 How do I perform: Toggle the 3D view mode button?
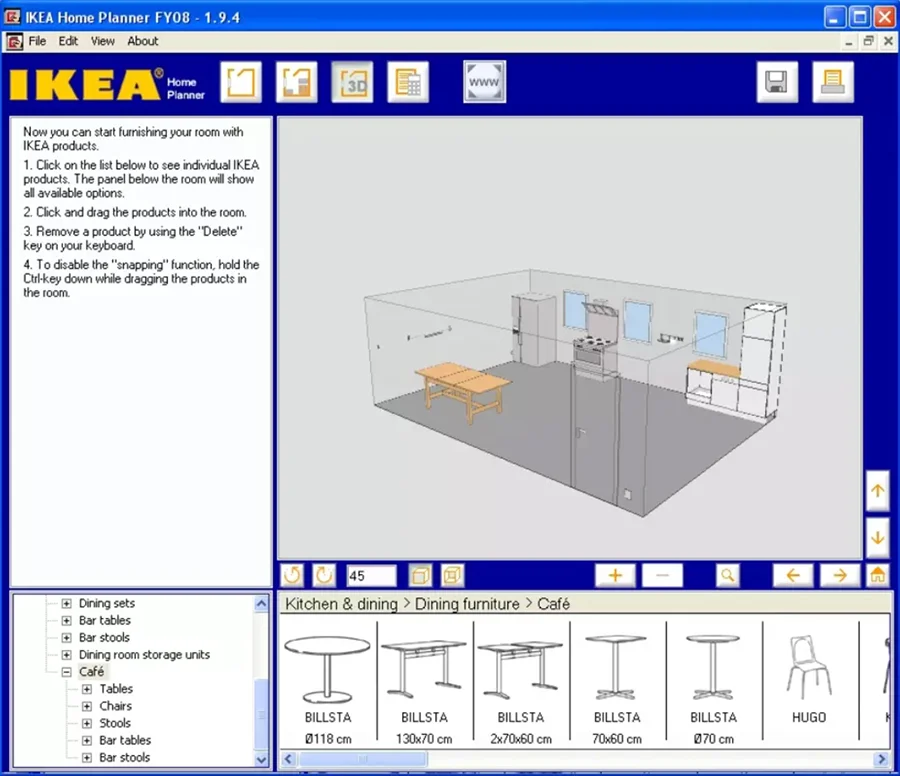[x=352, y=83]
